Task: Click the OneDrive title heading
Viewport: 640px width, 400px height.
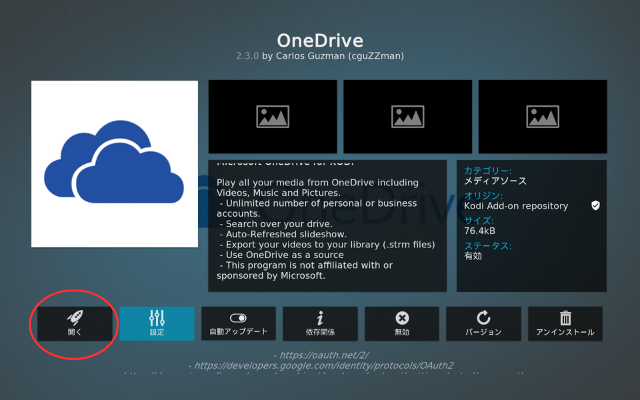Action: pyautogui.click(x=320, y=43)
